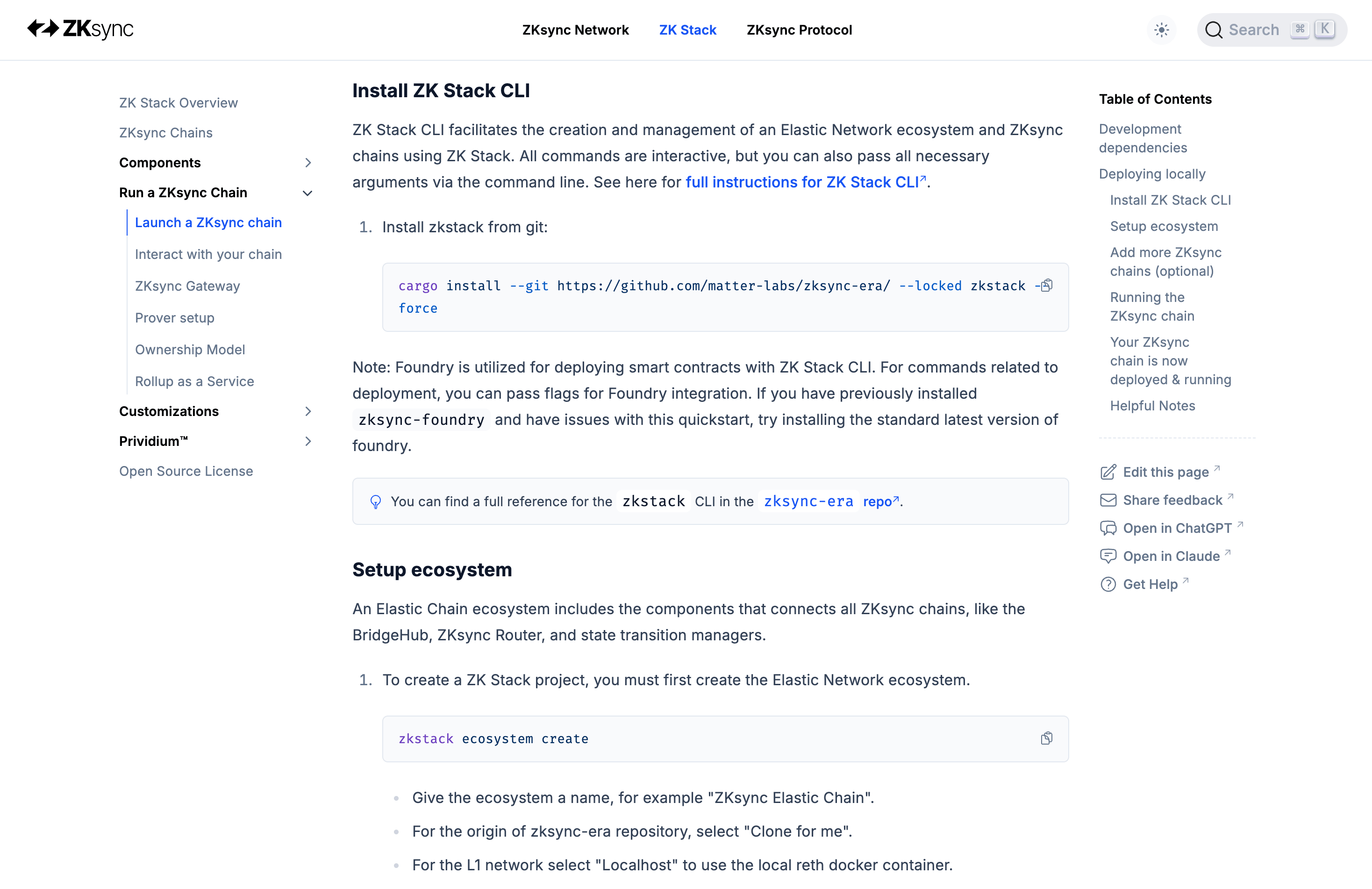This screenshot has height=889, width=1372.
Task: Click the zksync-foundry inline code
Action: pos(421,420)
